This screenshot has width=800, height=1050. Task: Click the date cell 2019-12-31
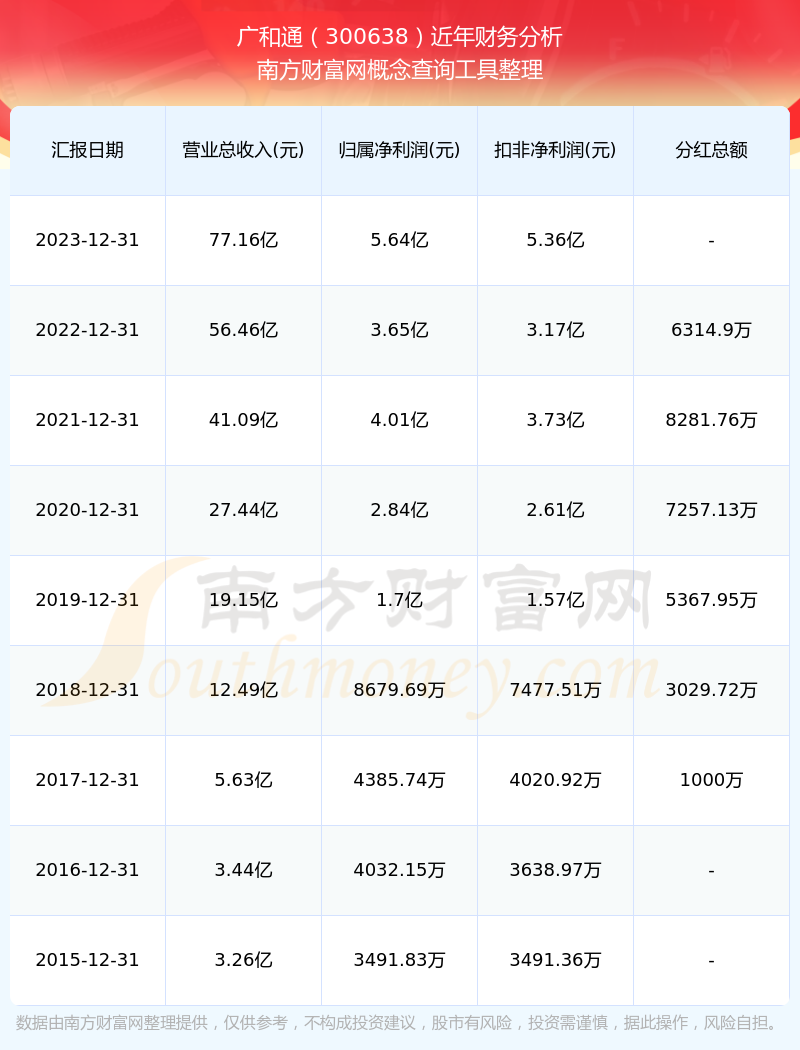(x=88, y=600)
